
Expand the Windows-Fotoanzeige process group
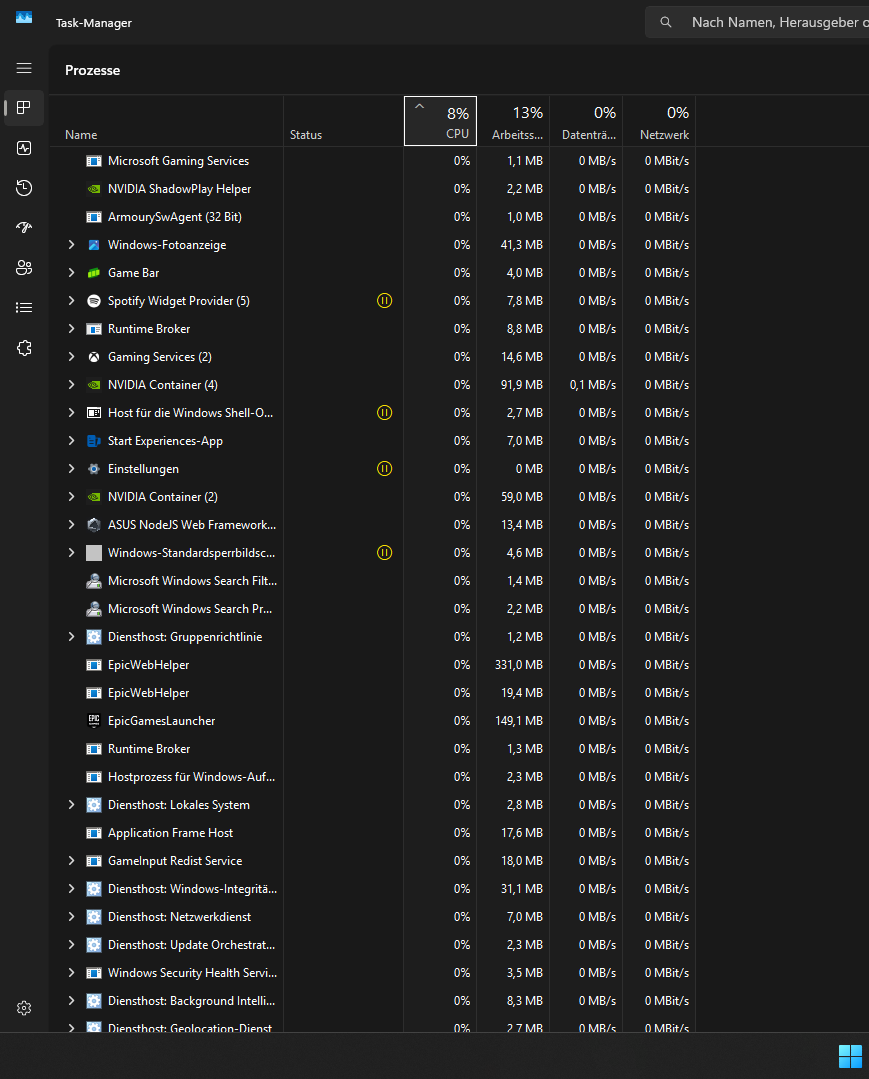72,245
